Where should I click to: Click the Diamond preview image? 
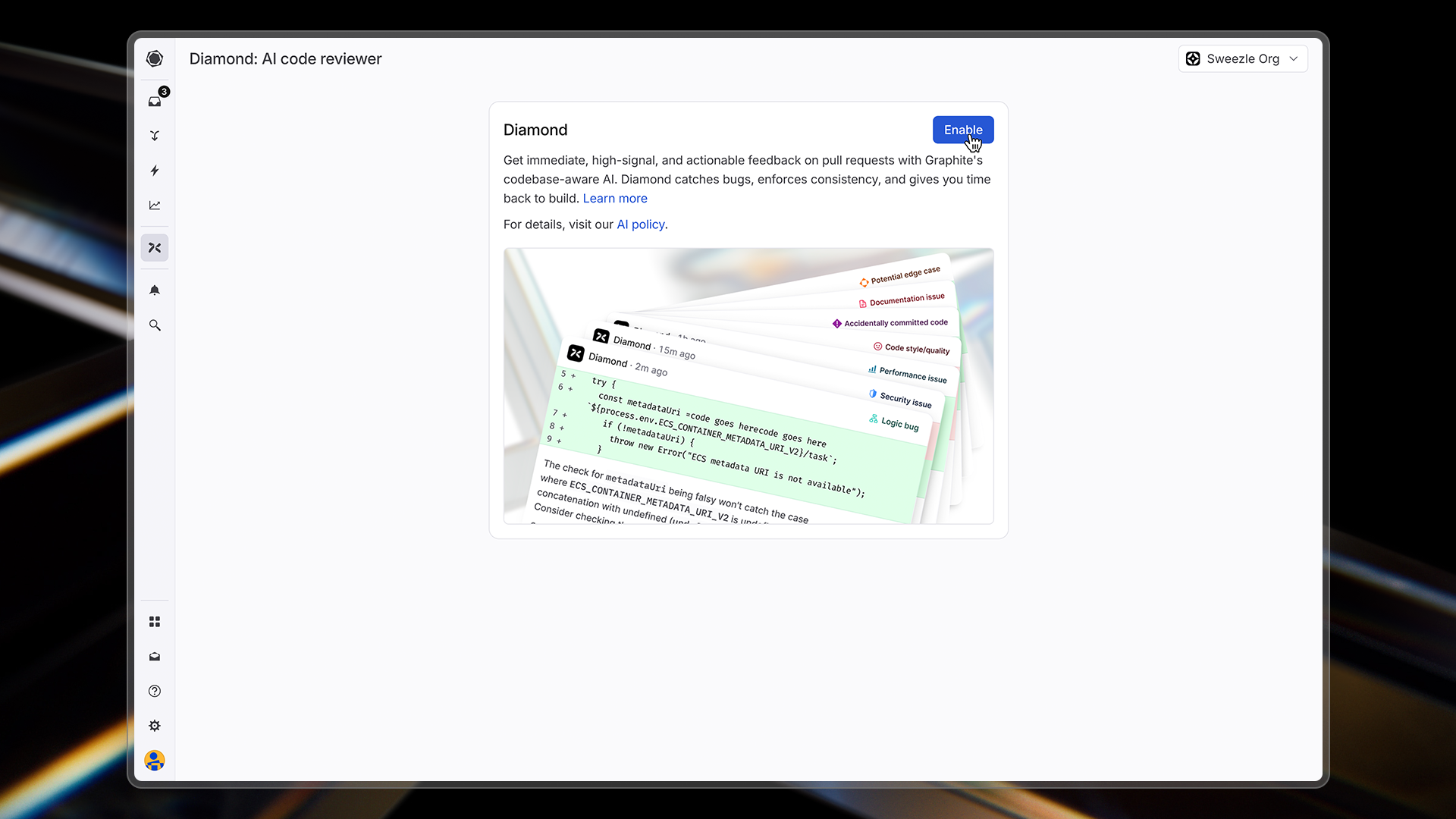tap(748, 385)
